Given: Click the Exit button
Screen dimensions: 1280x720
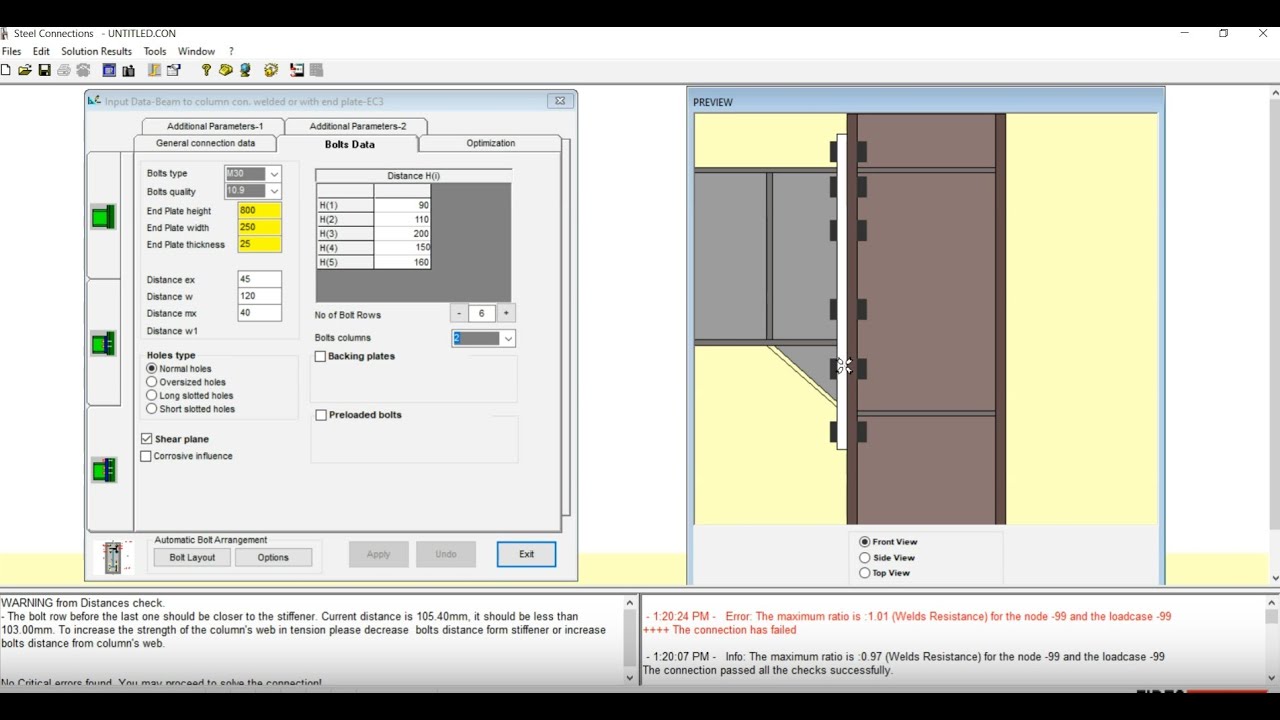Looking at the screenshot, I should 526,554.
